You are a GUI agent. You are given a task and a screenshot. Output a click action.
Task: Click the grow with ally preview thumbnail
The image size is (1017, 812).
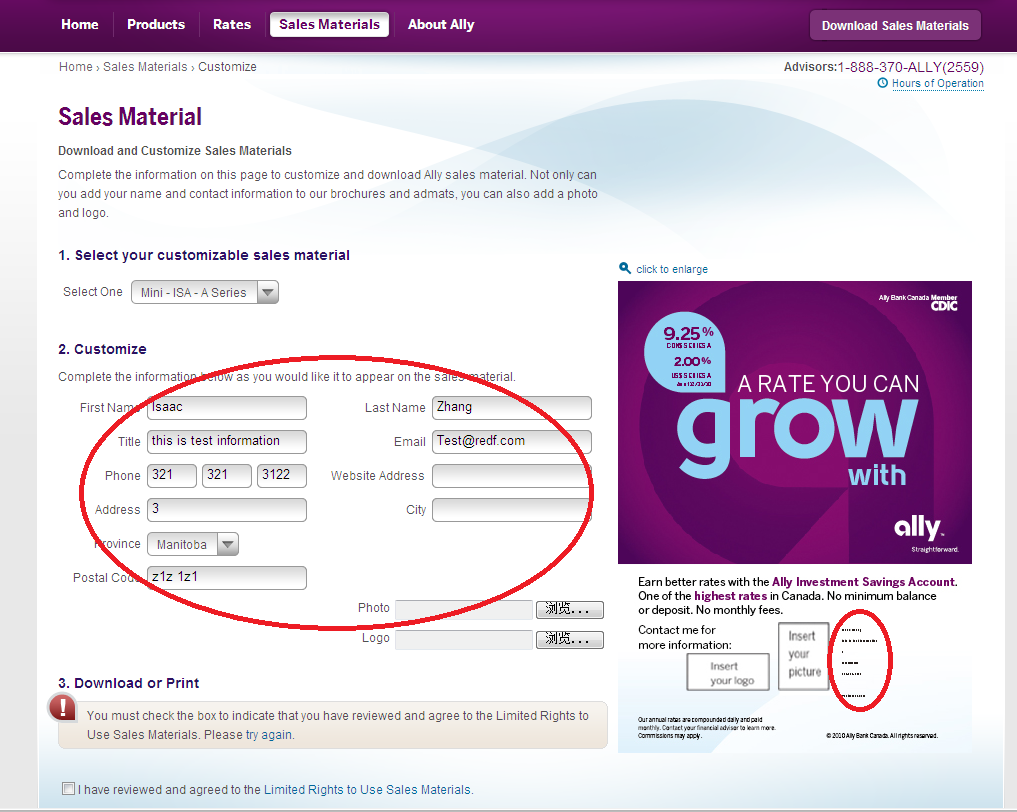[795, 422]
